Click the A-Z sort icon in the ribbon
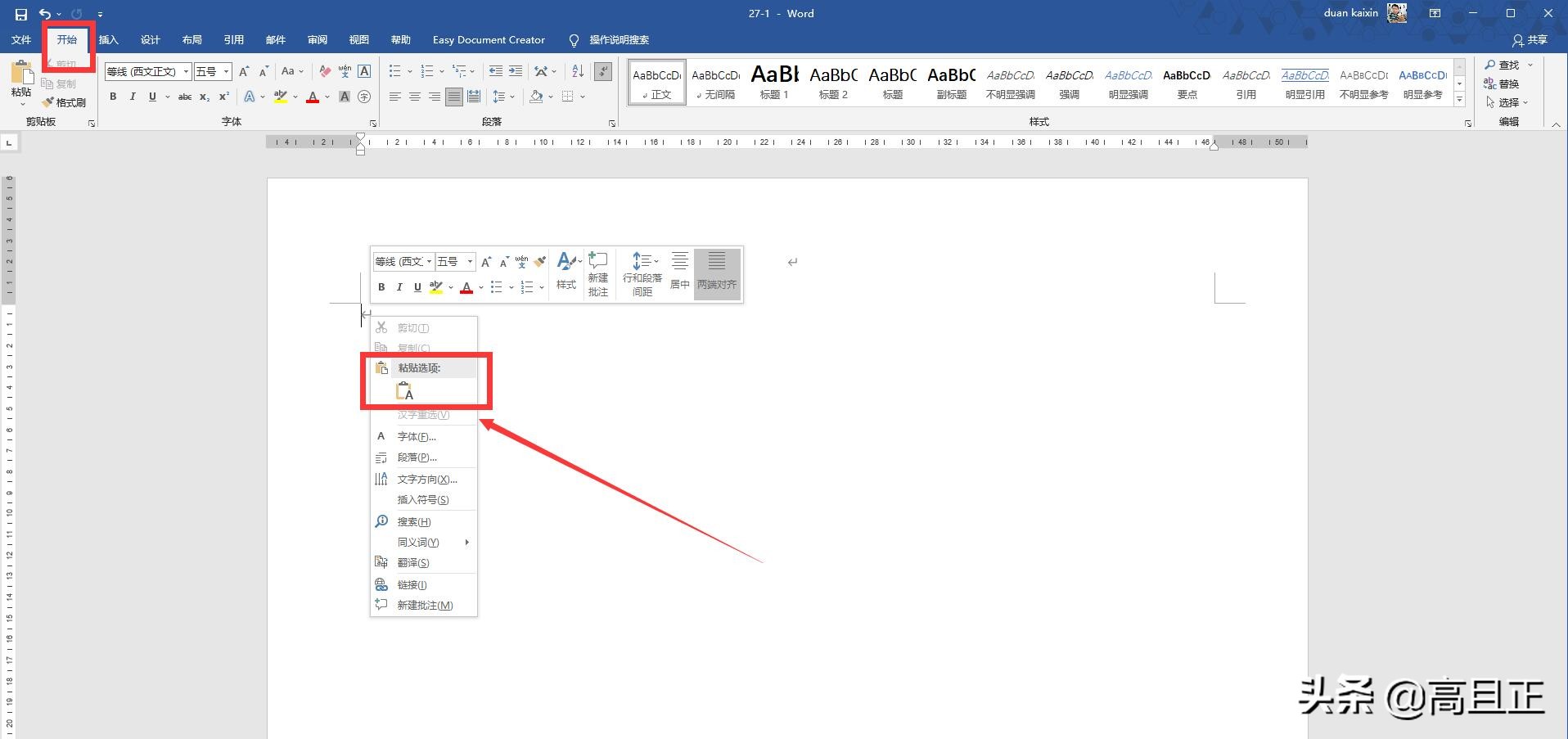Image resolution: width=1568 pixels, height=739 pixels. coord(578,72)
